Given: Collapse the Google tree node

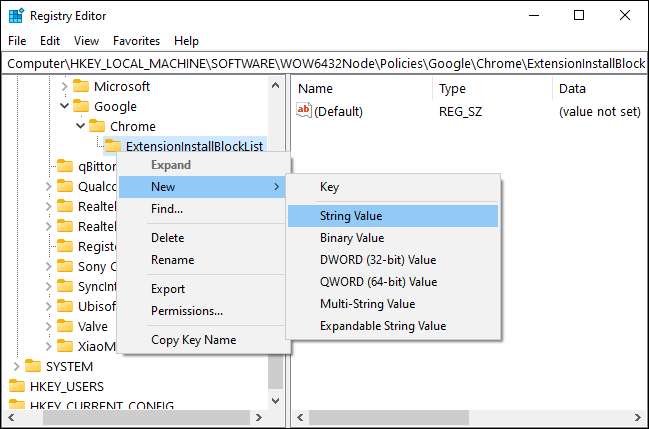Looking at the screenshot, I should 65,106.
